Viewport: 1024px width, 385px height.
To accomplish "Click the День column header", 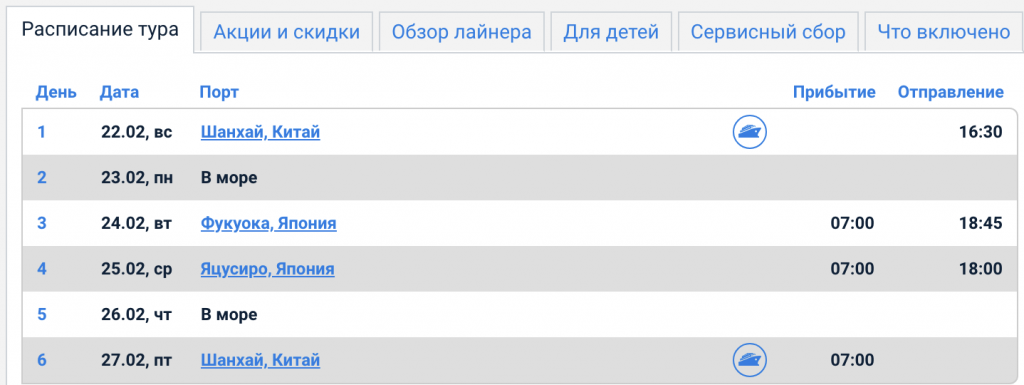I will coord(56,93).
